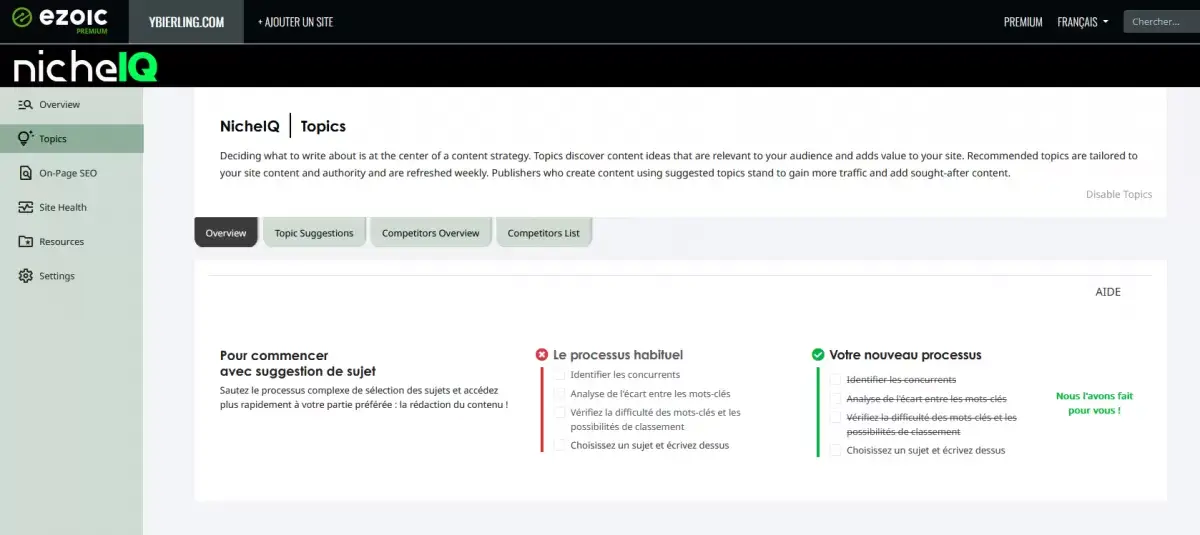
Task: Select the Topics lightbulb icon
Action: [x=26, y=139]
